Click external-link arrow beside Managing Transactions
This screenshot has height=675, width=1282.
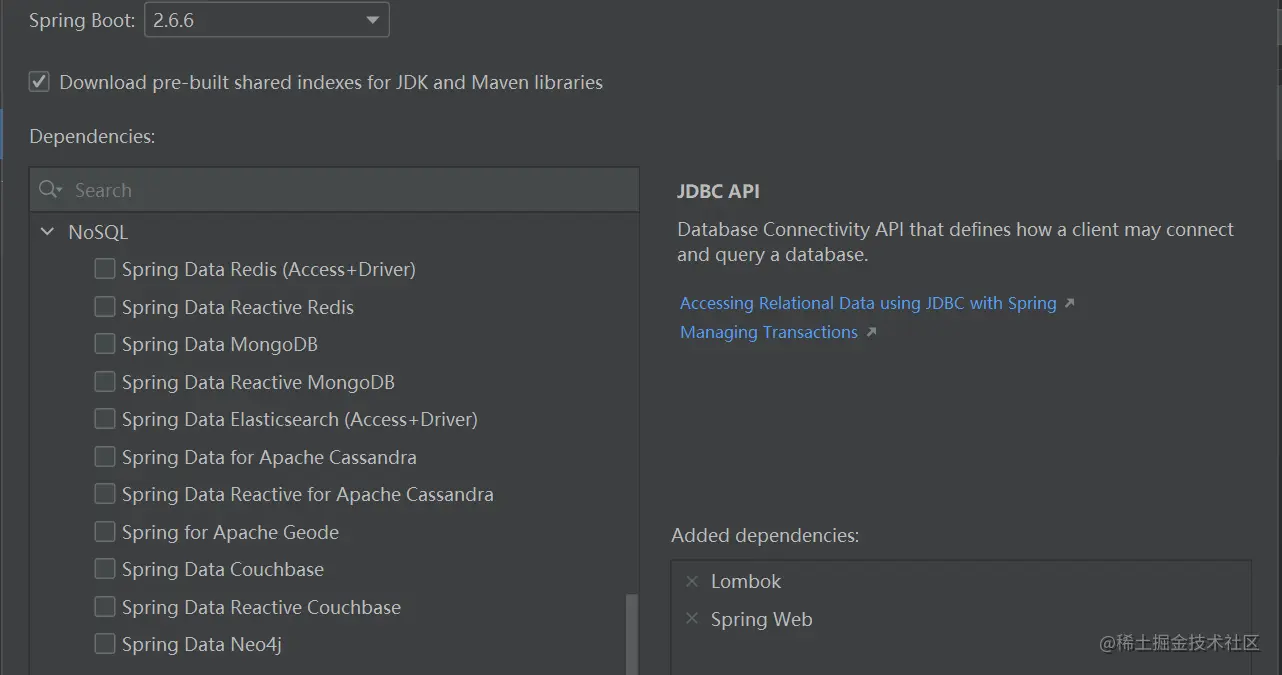click(871, 332)
